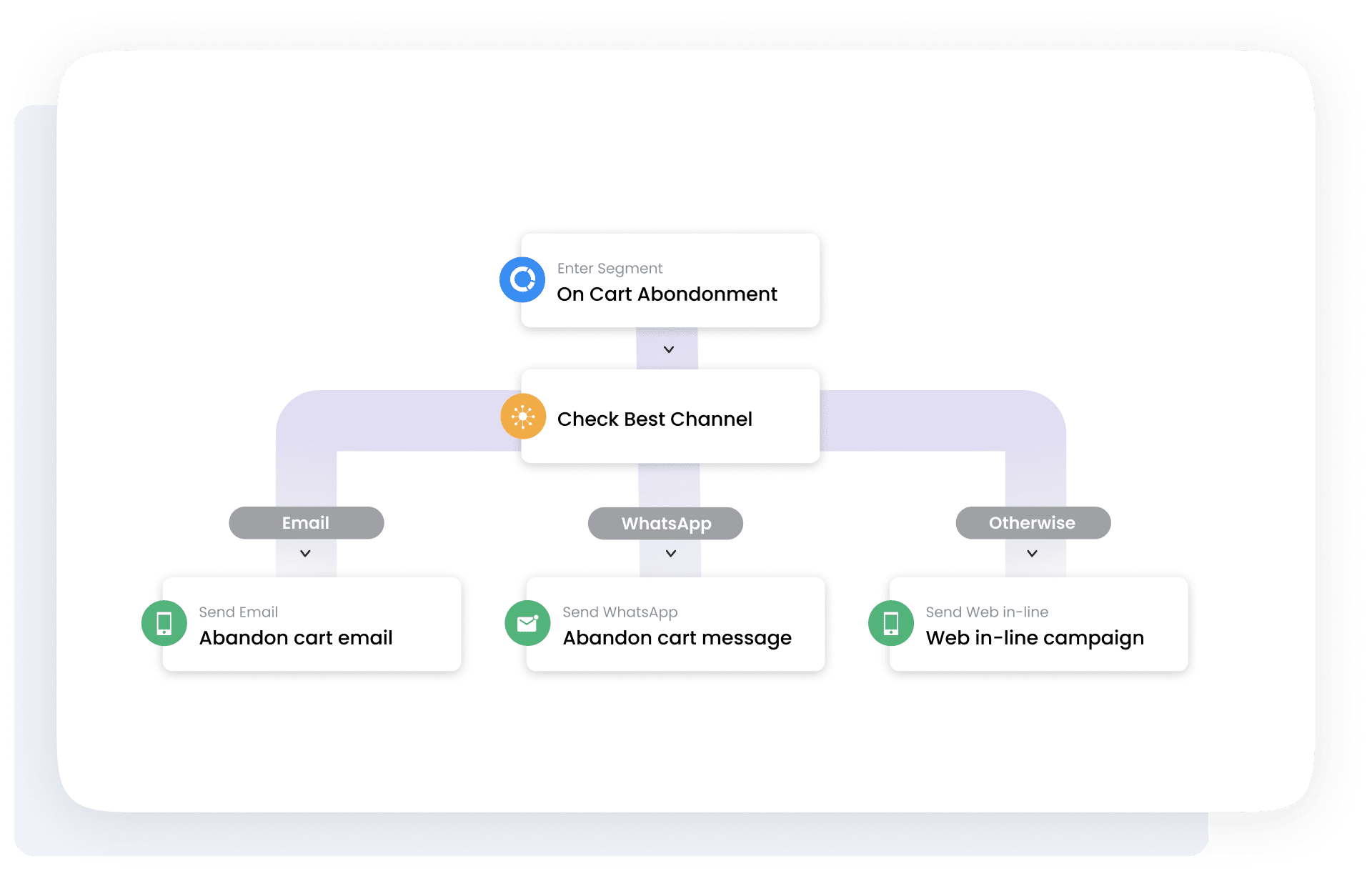Select the Otherwise branch pill
Viewport: 1372px width, 876px height.
click(1033, 523)
